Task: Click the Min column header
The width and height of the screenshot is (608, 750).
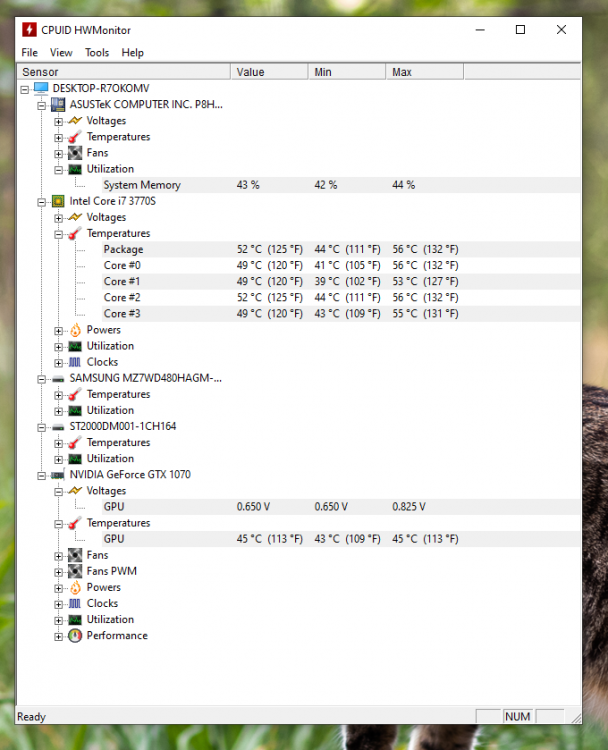Action: point(347,72)
